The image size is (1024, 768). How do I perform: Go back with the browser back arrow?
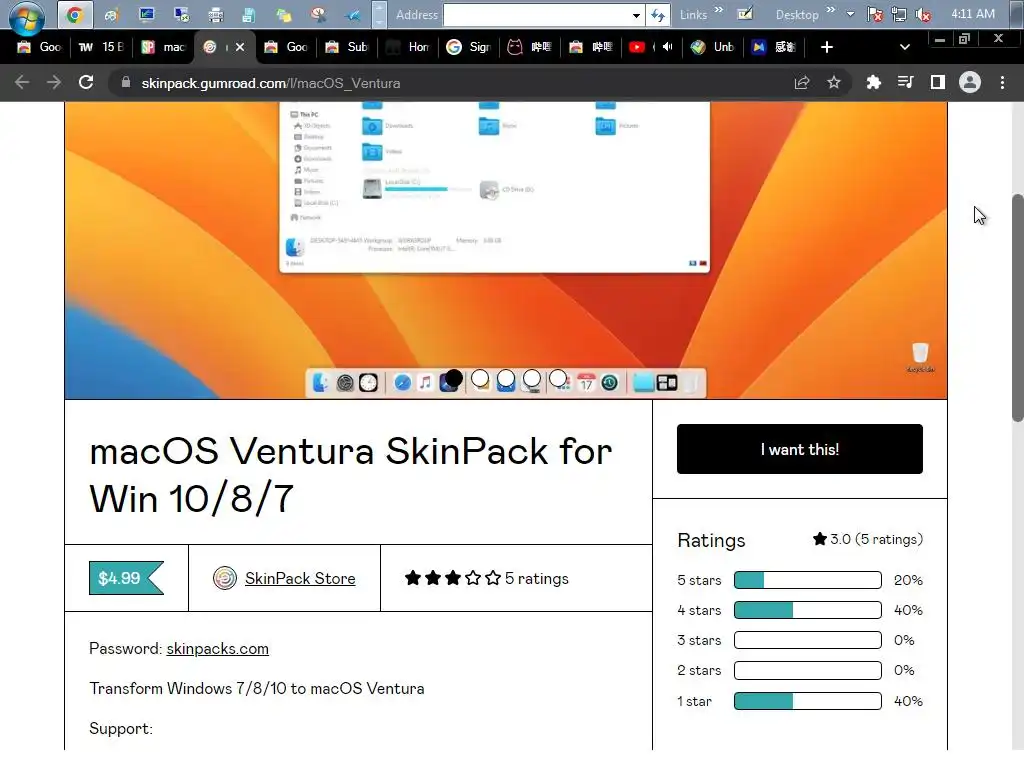pyautogui.click(x=22, y=82)
